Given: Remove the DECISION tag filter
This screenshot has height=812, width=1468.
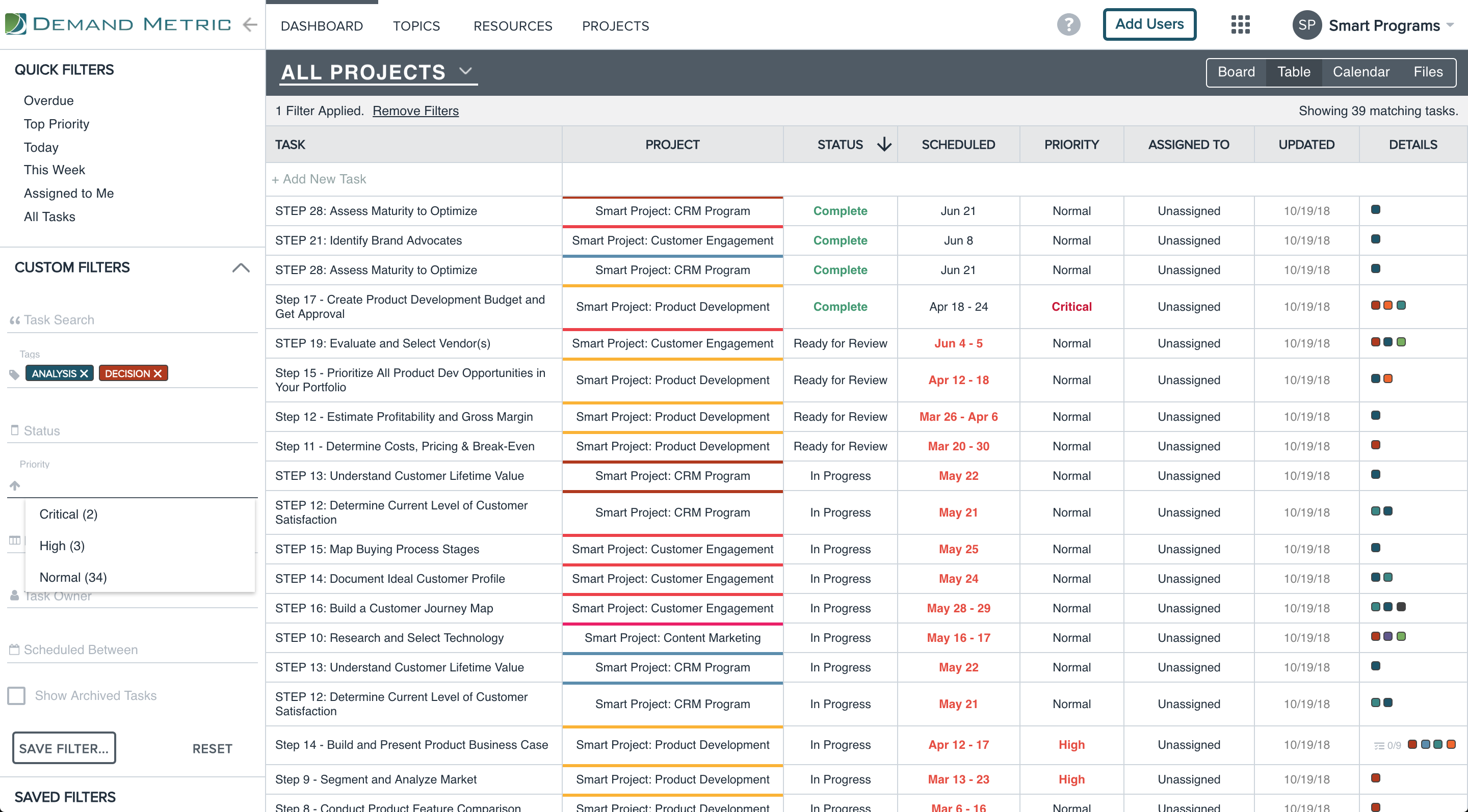Looking at the screenshot, I should pos(158,373).
